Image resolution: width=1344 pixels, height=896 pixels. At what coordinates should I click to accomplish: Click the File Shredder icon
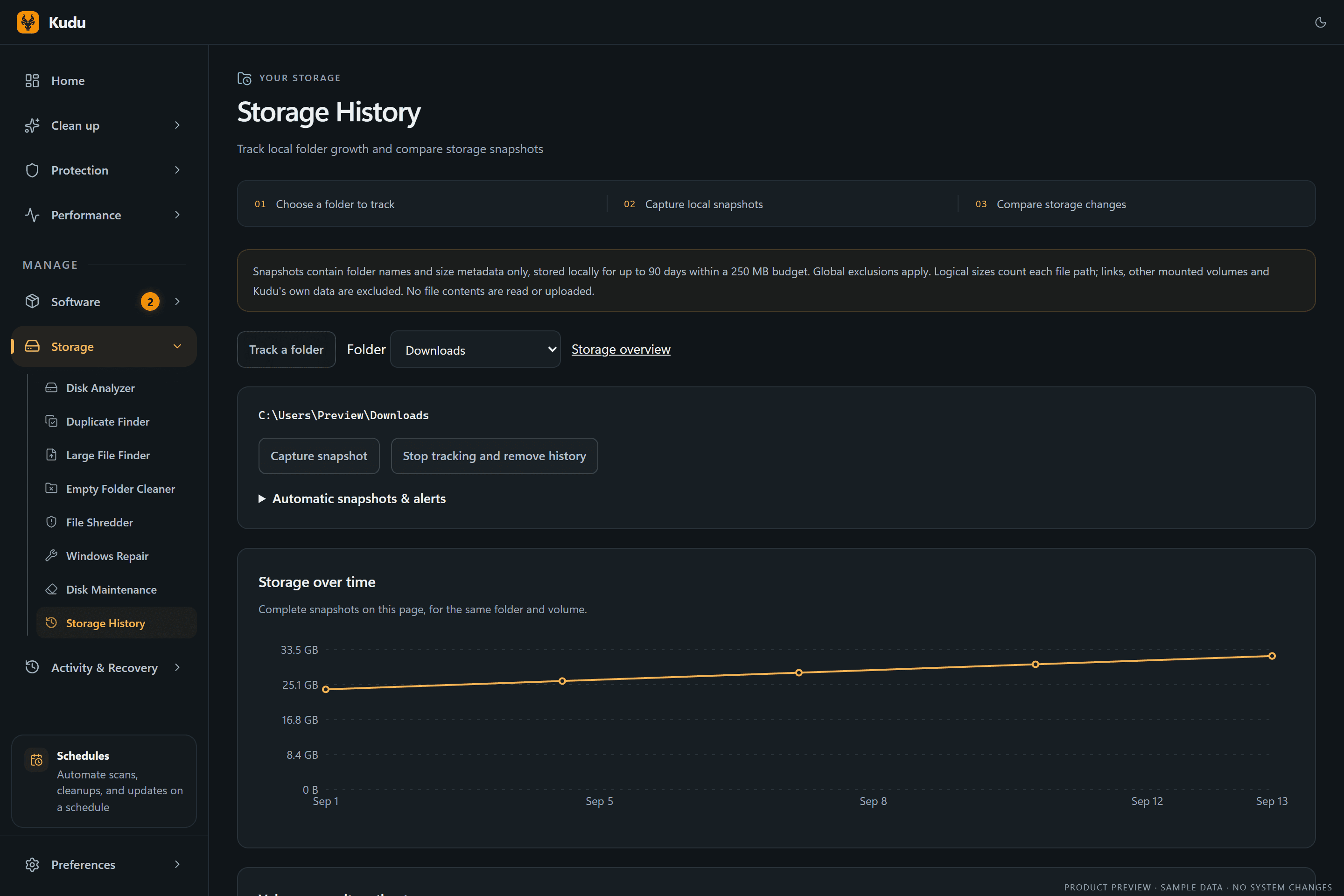[x=51, y=522]
